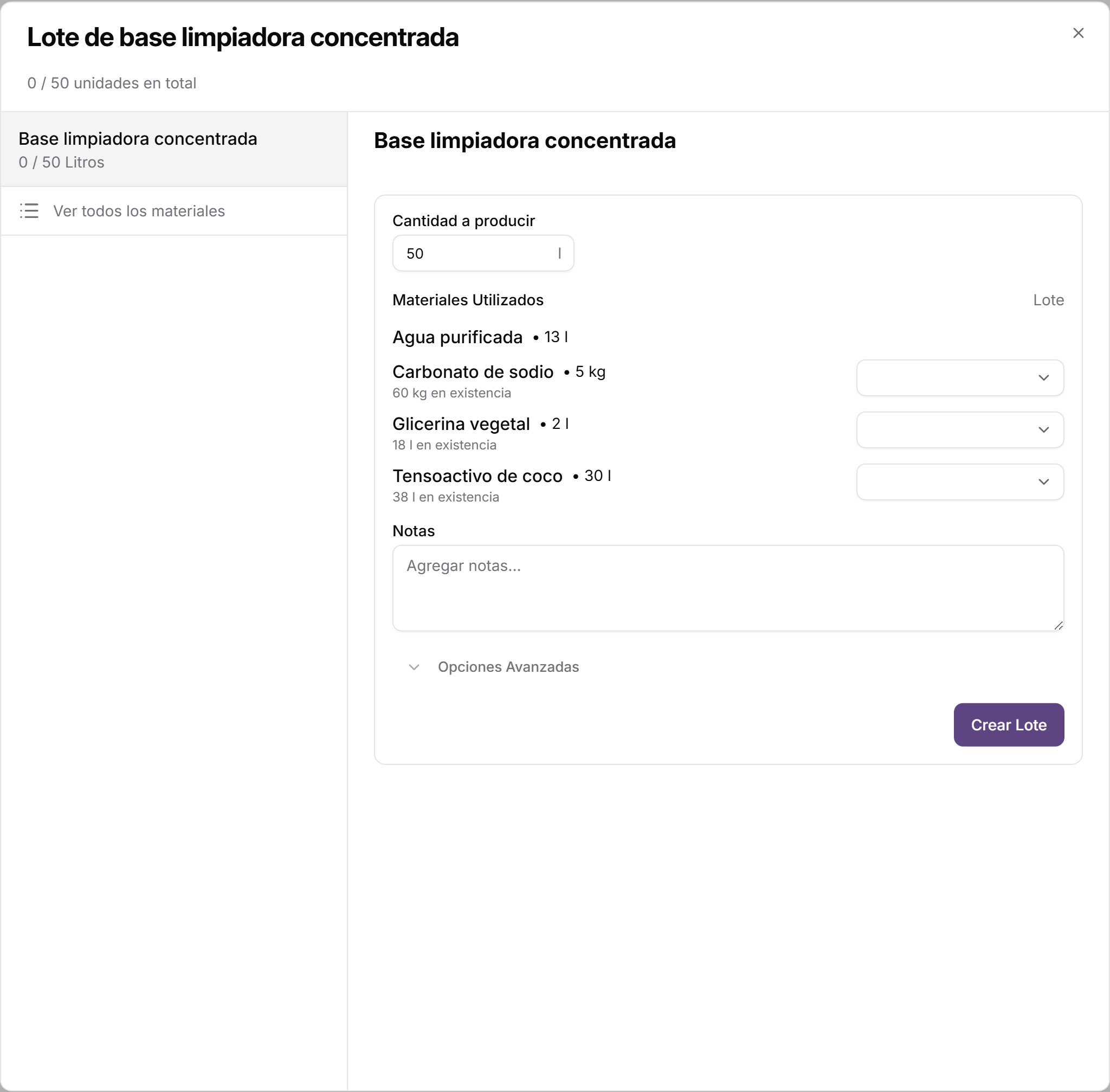Click the Cantidad a producir label
Viewport: 1110px width, 1092px height.
pos(463,221)
